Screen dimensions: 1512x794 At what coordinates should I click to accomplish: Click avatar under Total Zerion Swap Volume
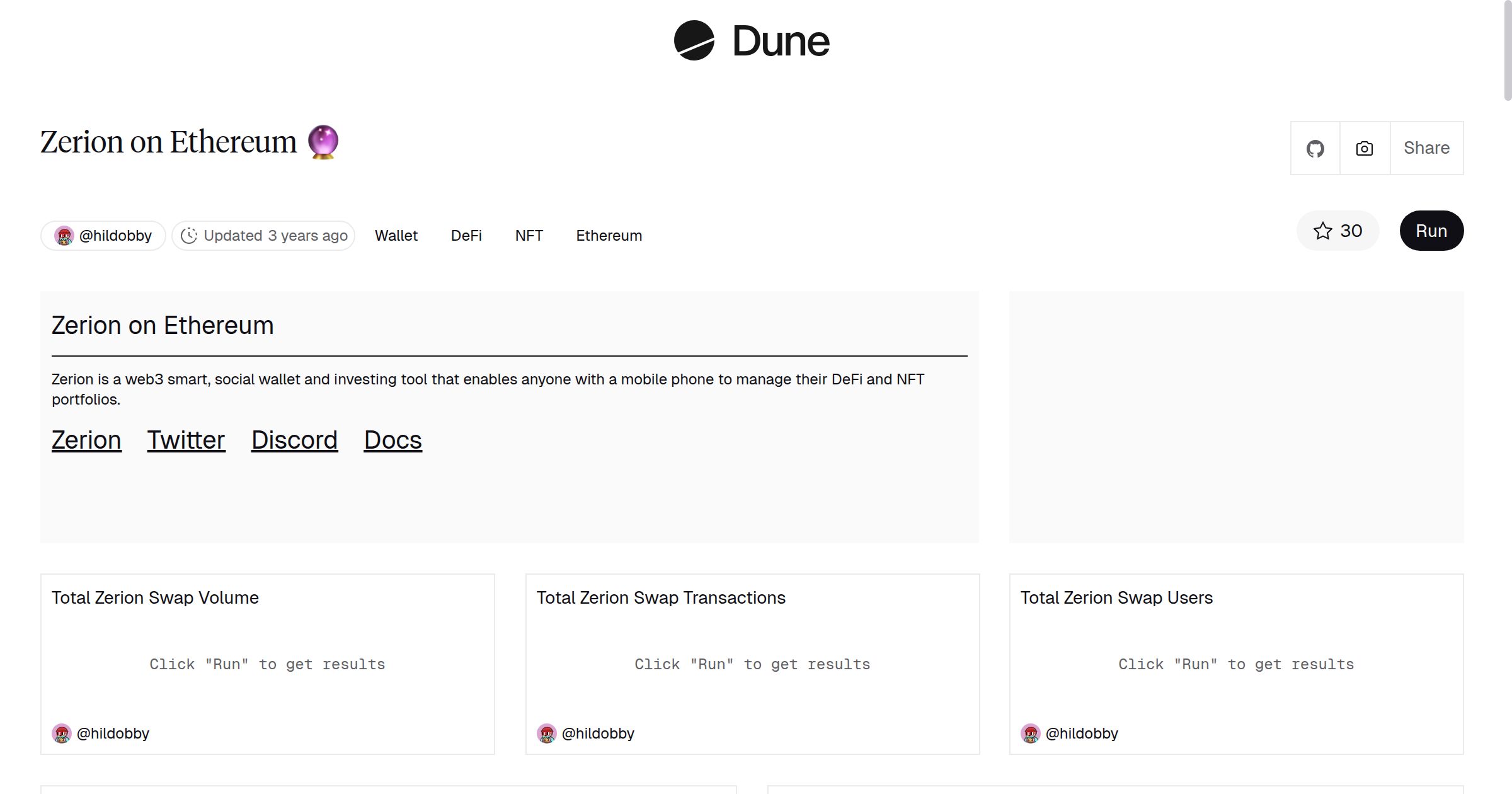[62, 734]
